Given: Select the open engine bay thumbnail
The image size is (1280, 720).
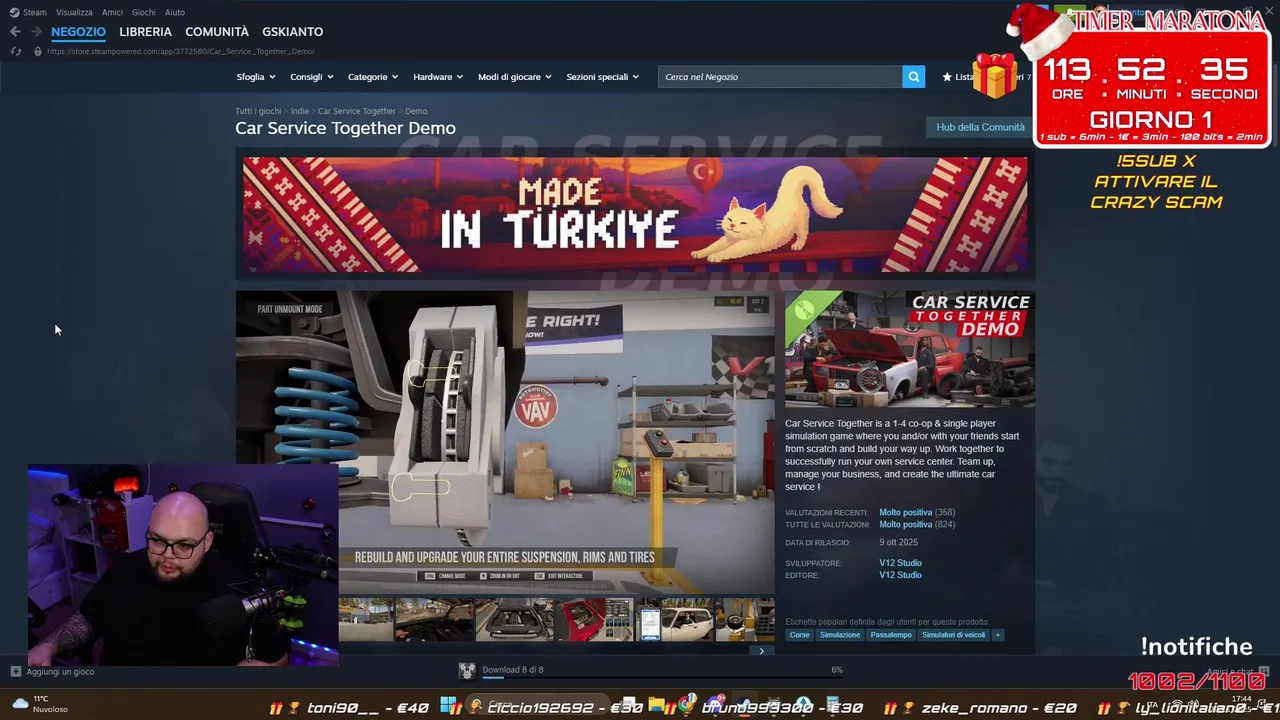Looking at the screenshot, I should coord(514,620).
